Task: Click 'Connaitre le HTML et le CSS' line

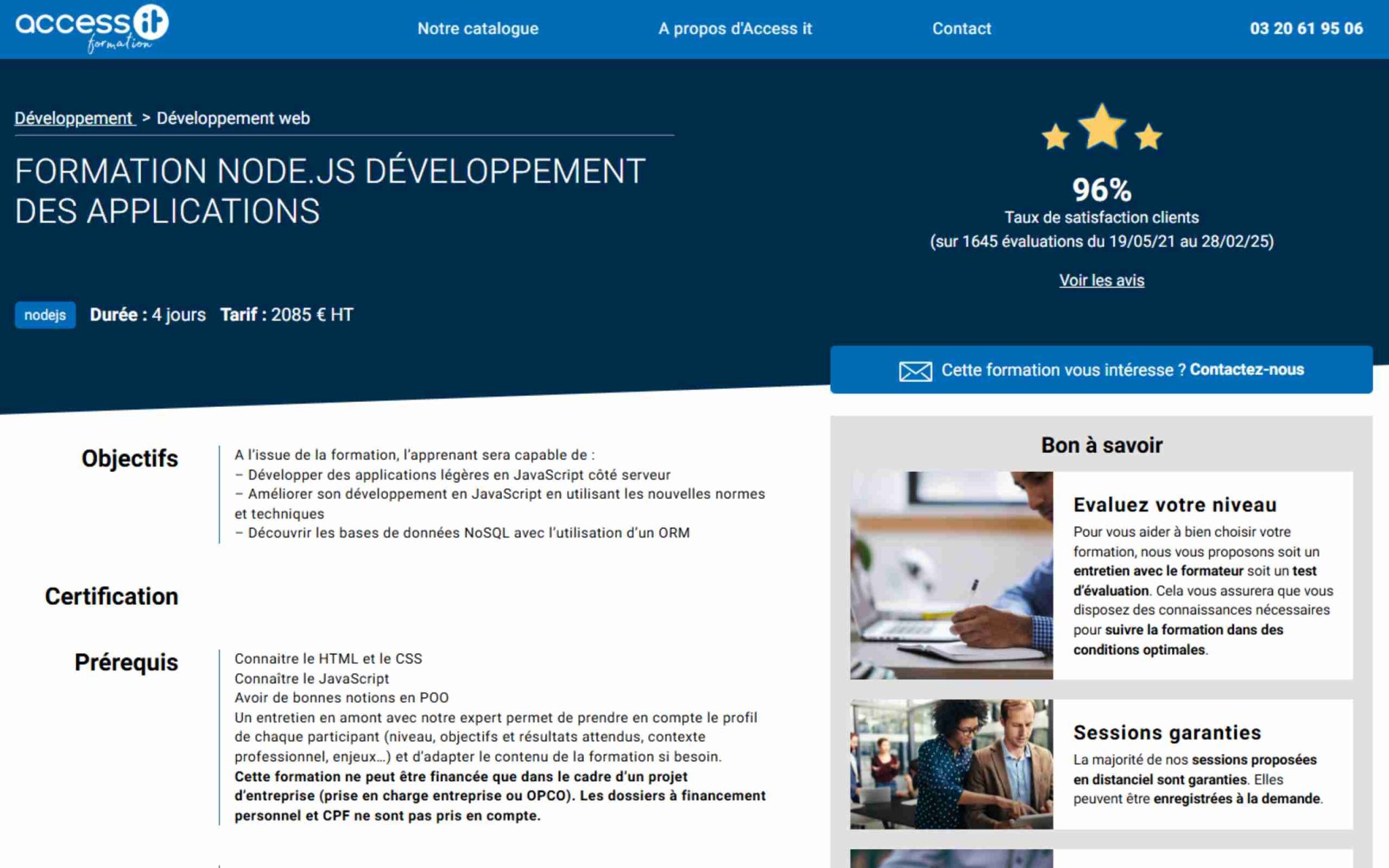Action: pos(328,658)
